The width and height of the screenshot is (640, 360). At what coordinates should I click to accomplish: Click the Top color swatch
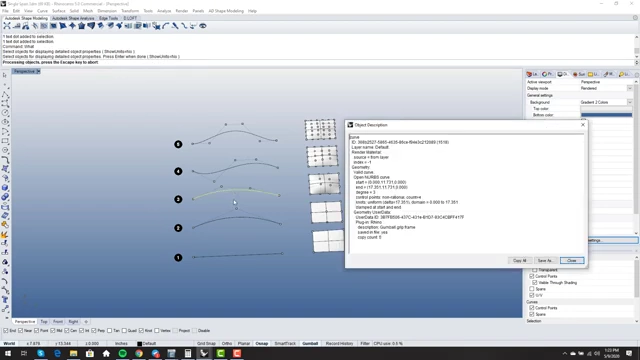(x=607, y=109)
